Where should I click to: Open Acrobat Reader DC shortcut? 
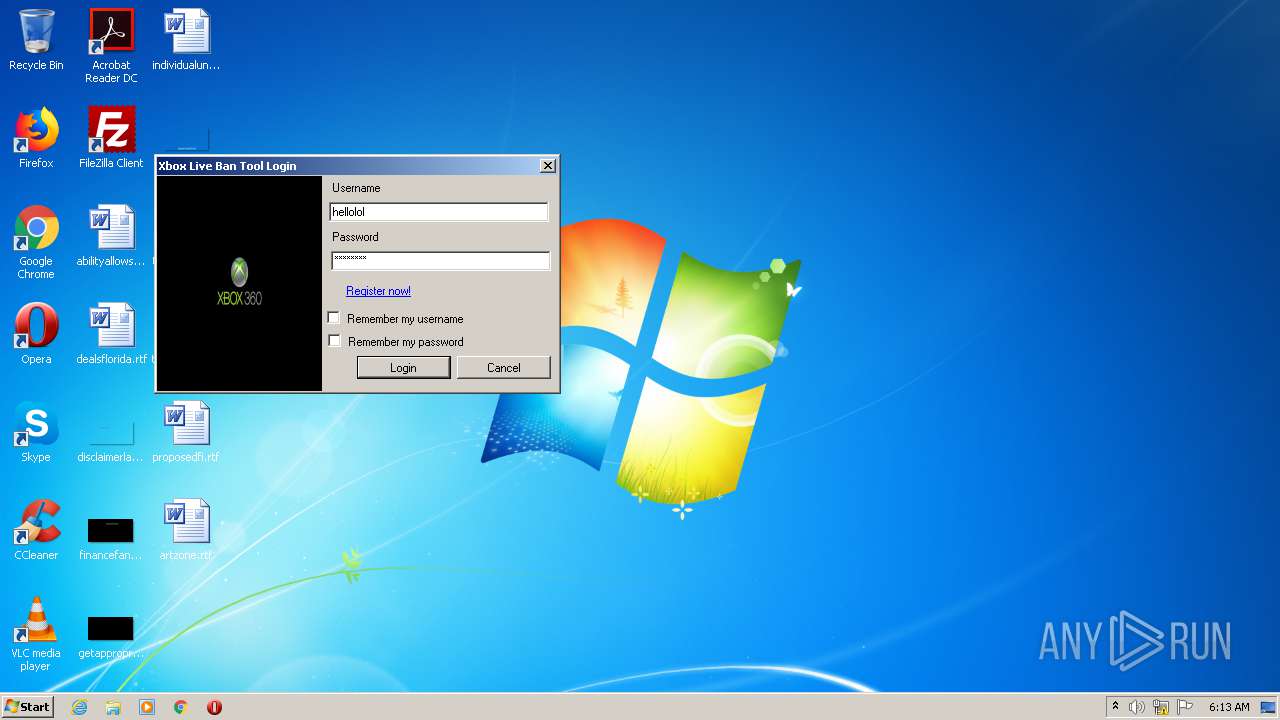coord(111,46)
